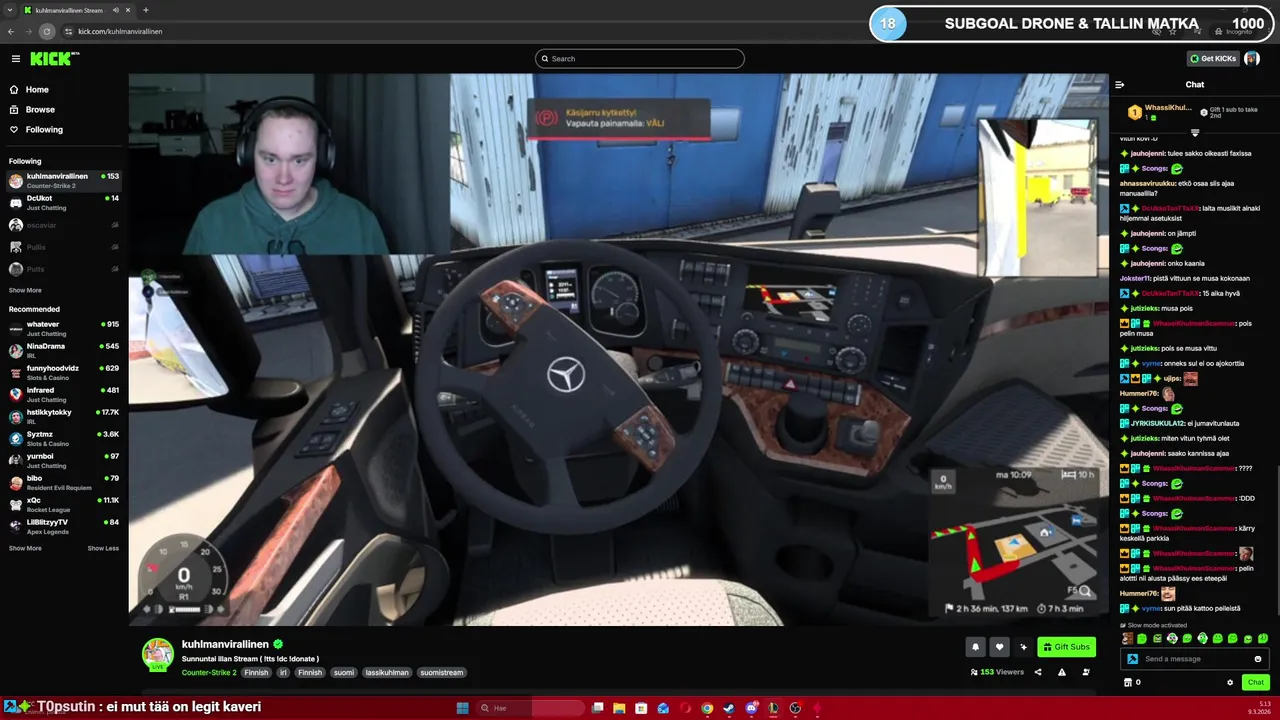Open the tab search dropdown arrow

click(9, 10)
